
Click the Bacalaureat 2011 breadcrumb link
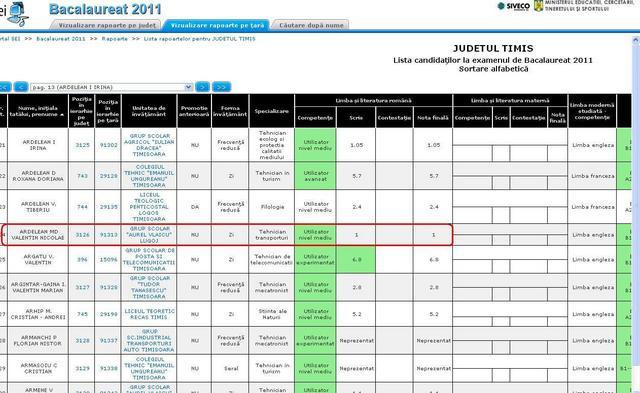(61, 39)
